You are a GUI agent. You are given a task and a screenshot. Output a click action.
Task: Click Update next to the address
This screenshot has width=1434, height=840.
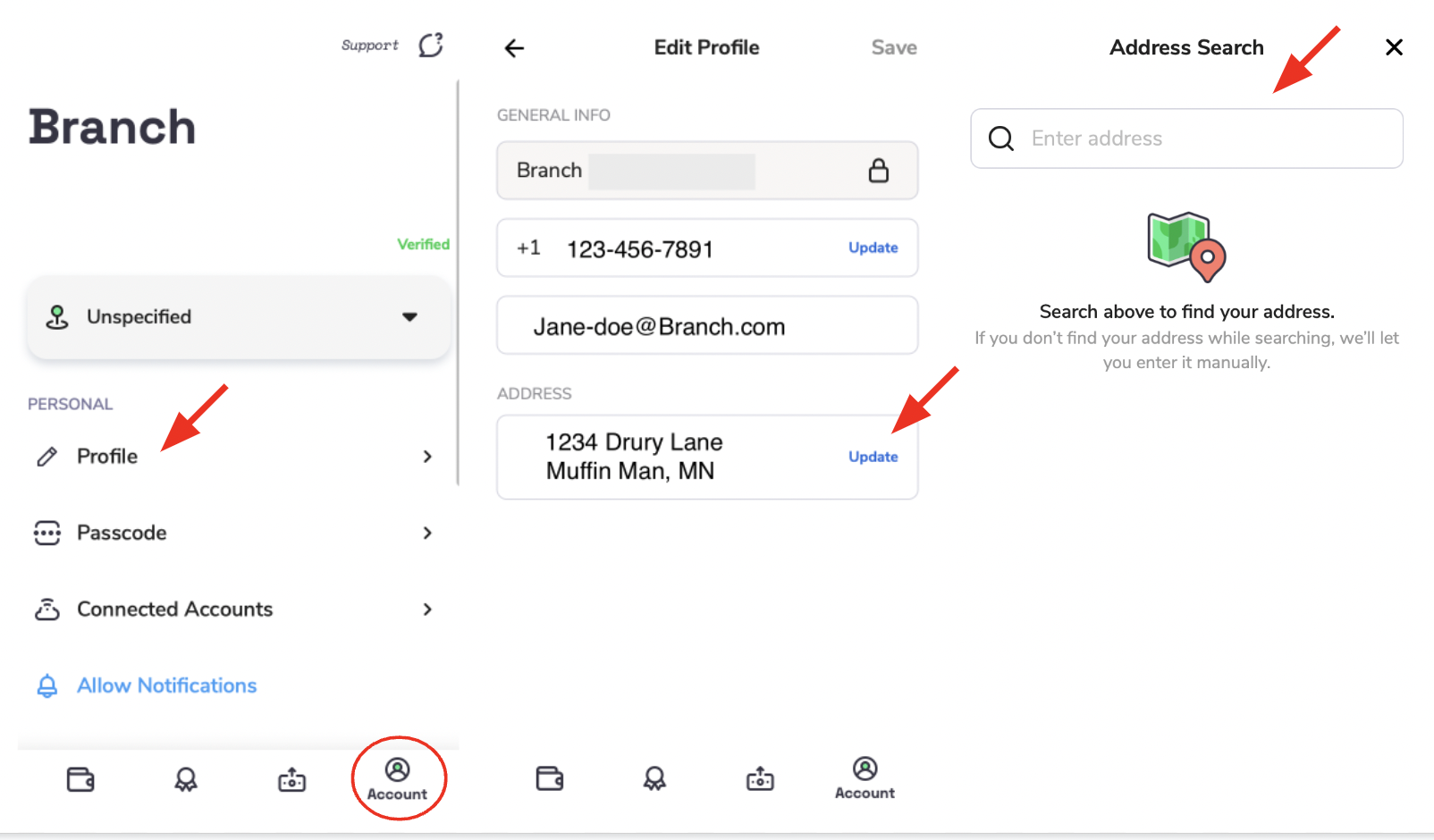[x=873, y=457]
